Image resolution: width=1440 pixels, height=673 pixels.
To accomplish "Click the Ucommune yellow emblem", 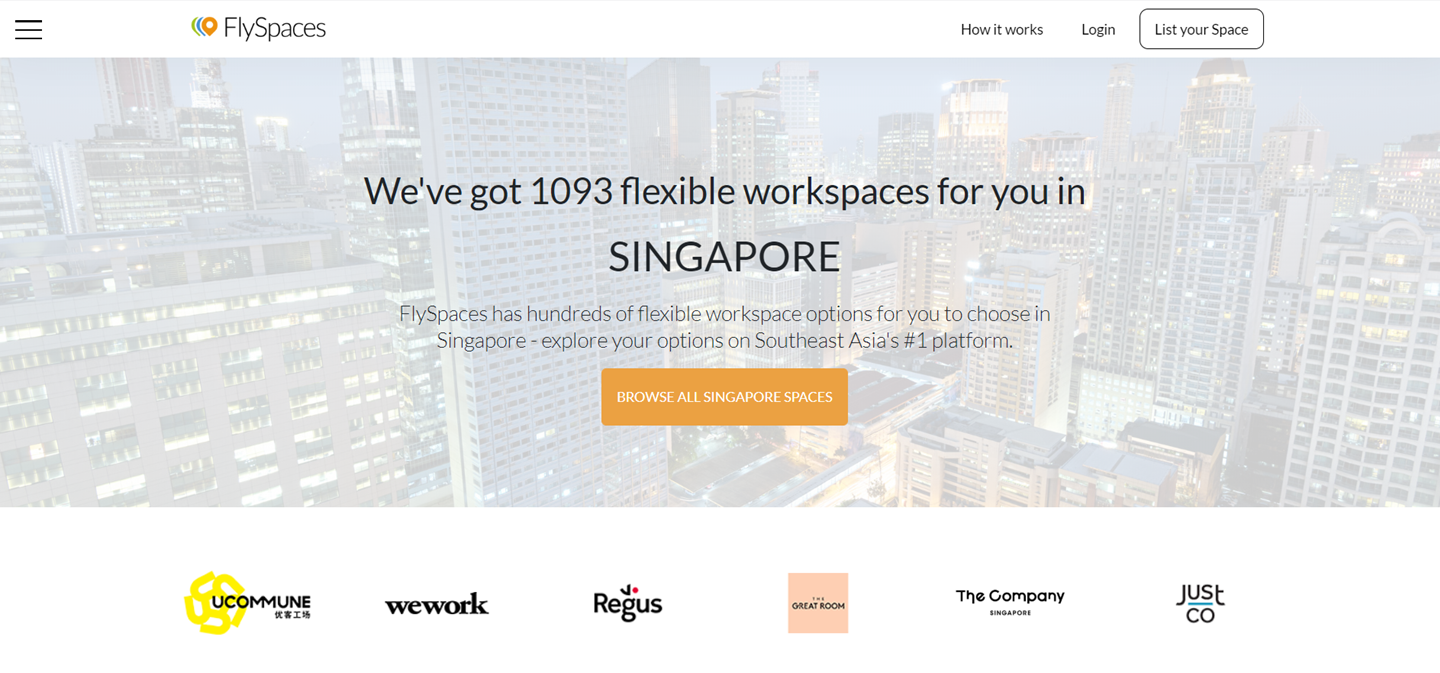I will pos(214,603).
